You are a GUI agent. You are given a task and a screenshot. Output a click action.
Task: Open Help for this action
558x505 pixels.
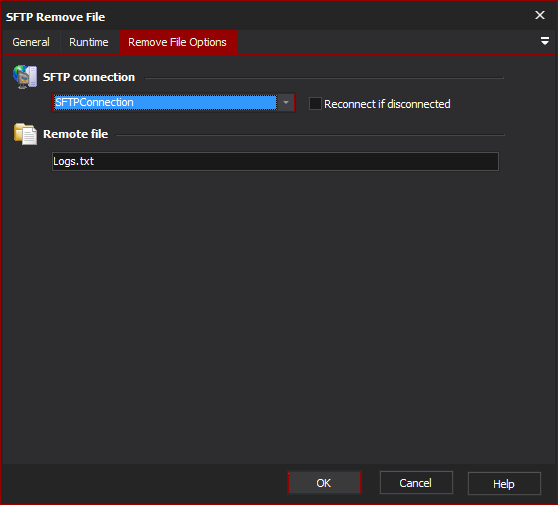point(504,483)
